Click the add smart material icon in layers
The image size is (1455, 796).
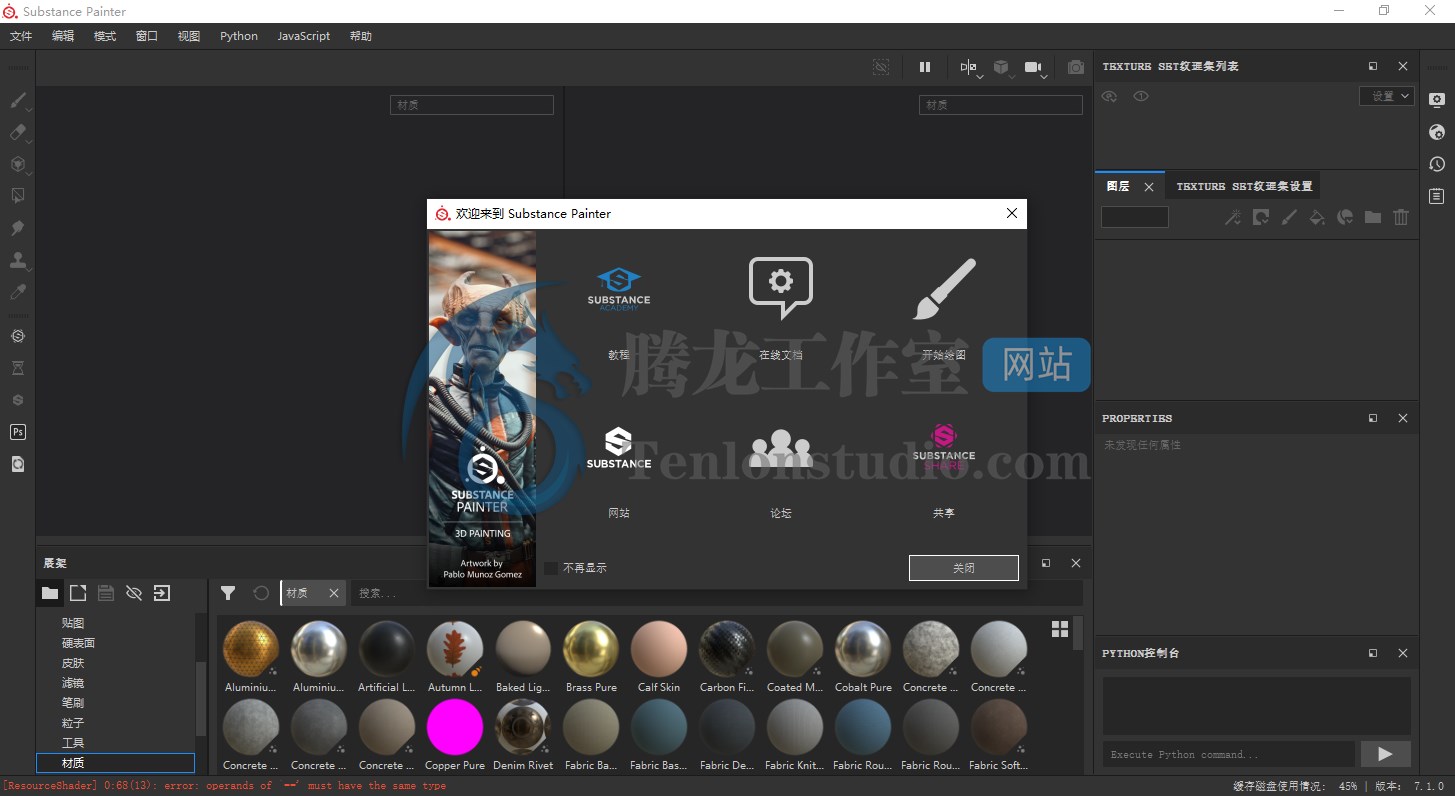tap(1345, 217)
